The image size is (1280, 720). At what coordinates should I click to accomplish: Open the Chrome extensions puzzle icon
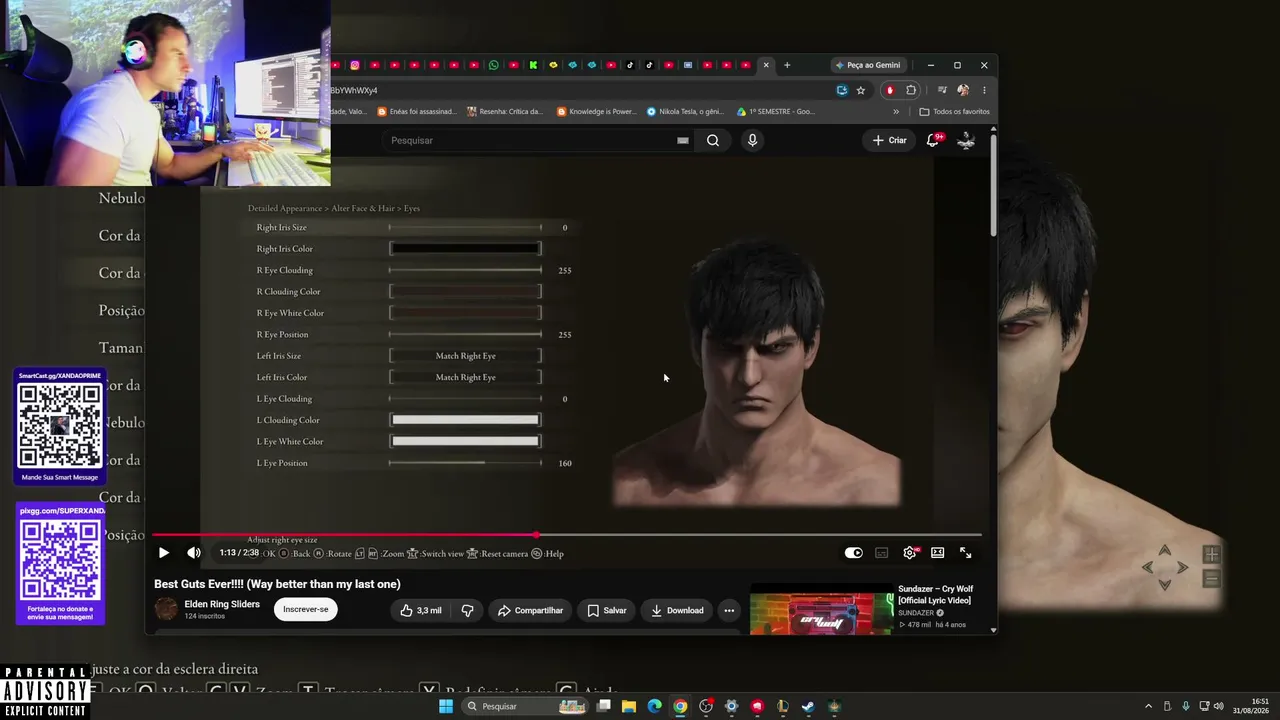pyautogui.click(x=911, y=90)
